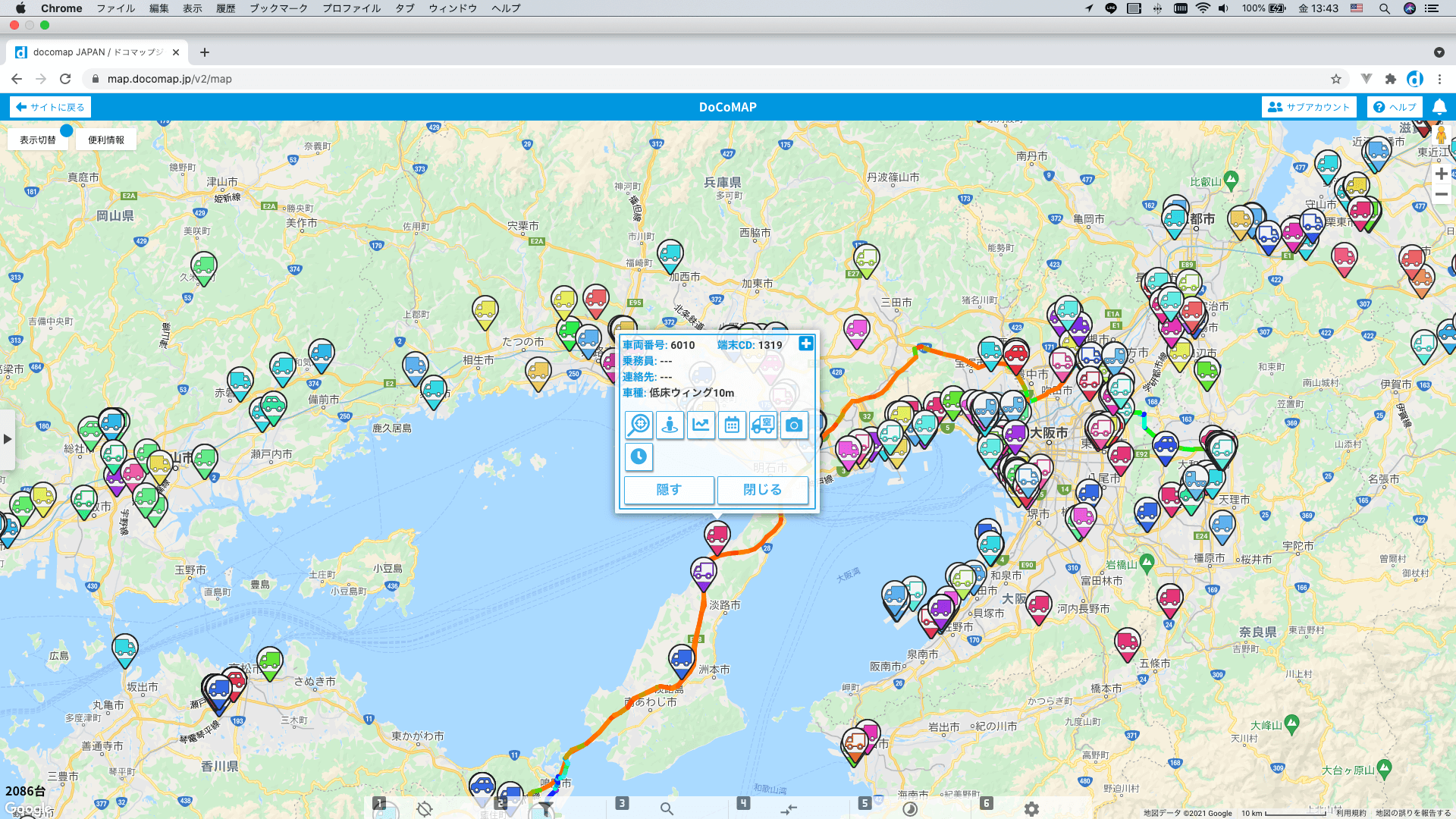Image resolution: width=1456 pixels, height=819 pixels.
Task: Open the calendar icon in vehicle popup
Action: coord(732,425)
